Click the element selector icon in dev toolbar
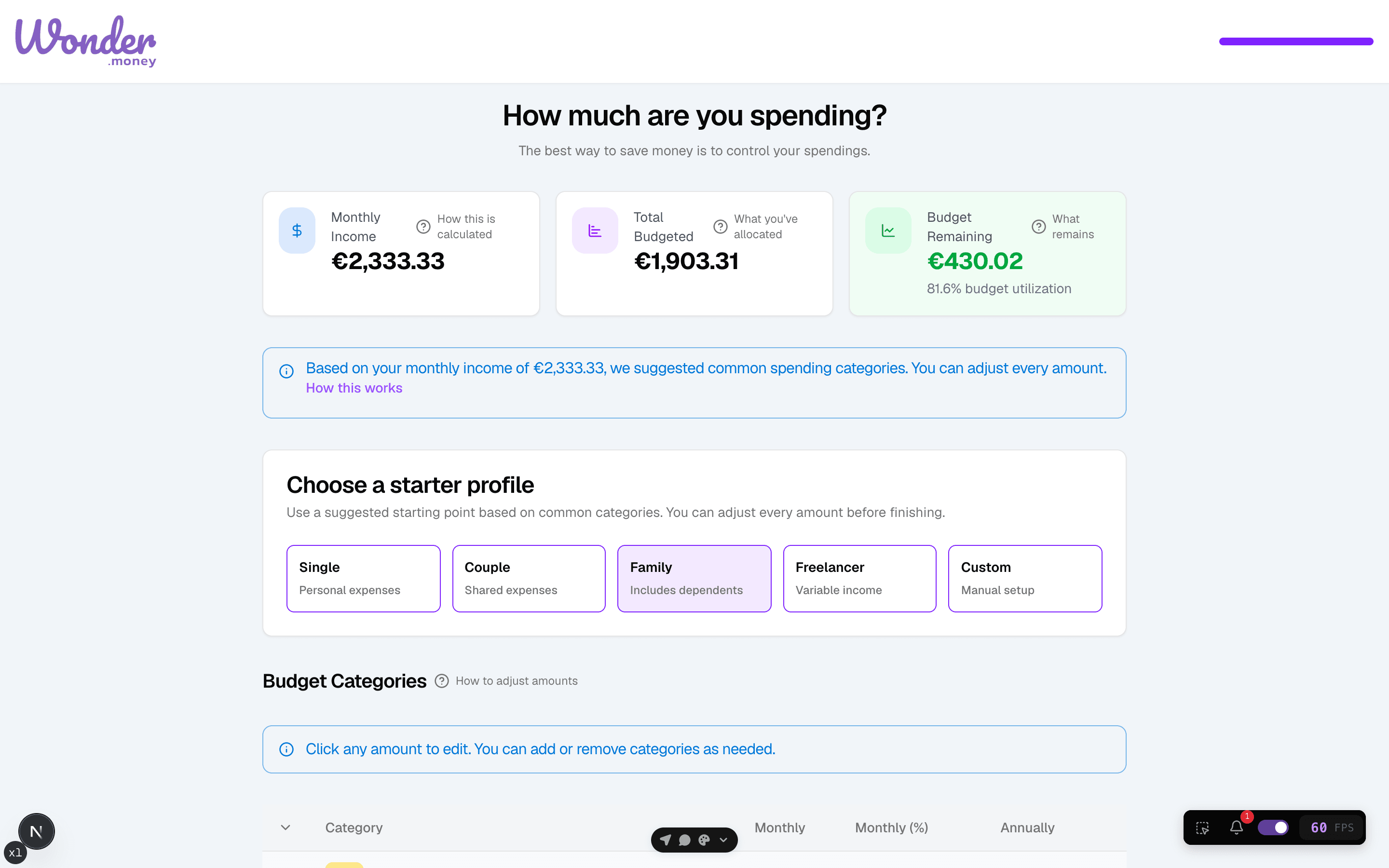The height and width of the screenshot is (868, 1389). coord(1202,828)
